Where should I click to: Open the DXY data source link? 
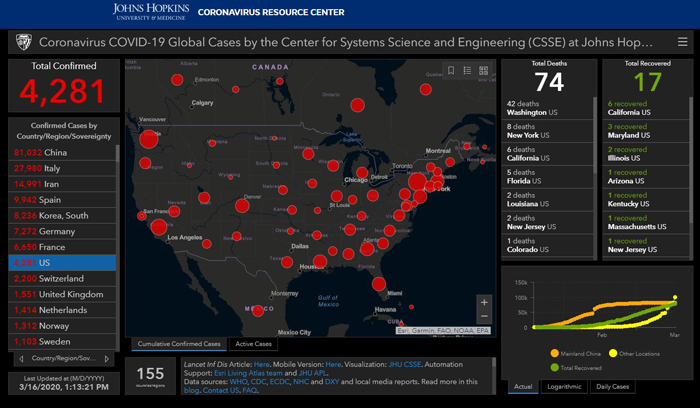[332, 382]
